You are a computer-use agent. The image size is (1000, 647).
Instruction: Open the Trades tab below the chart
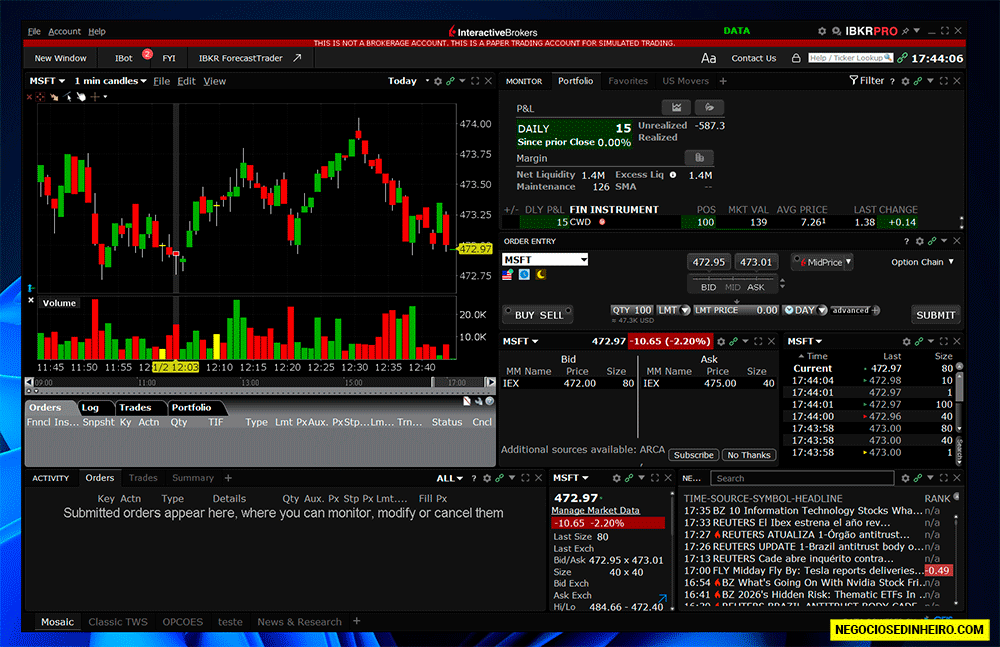[x=135, y=407]
